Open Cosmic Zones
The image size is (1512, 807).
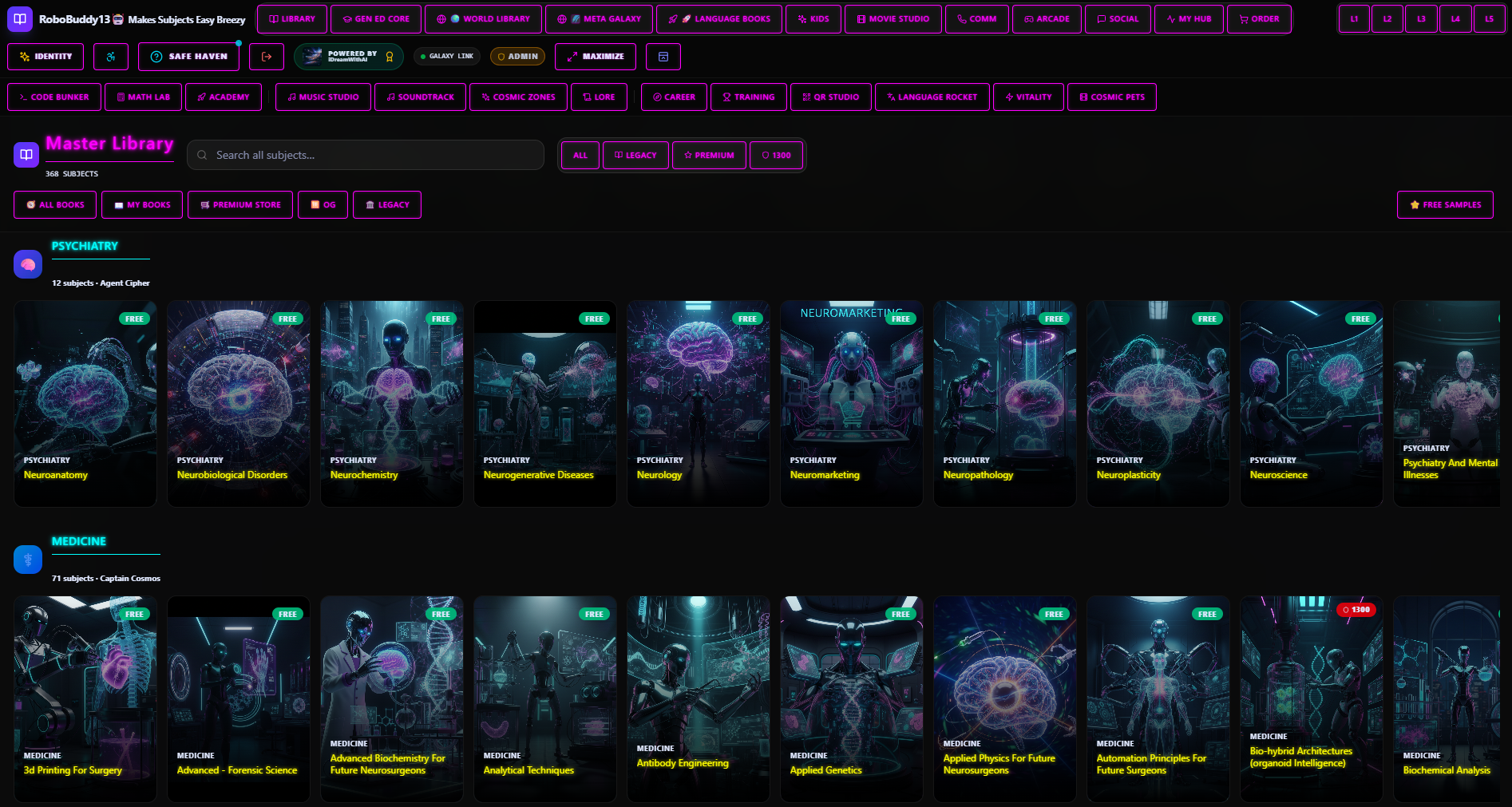518,97
